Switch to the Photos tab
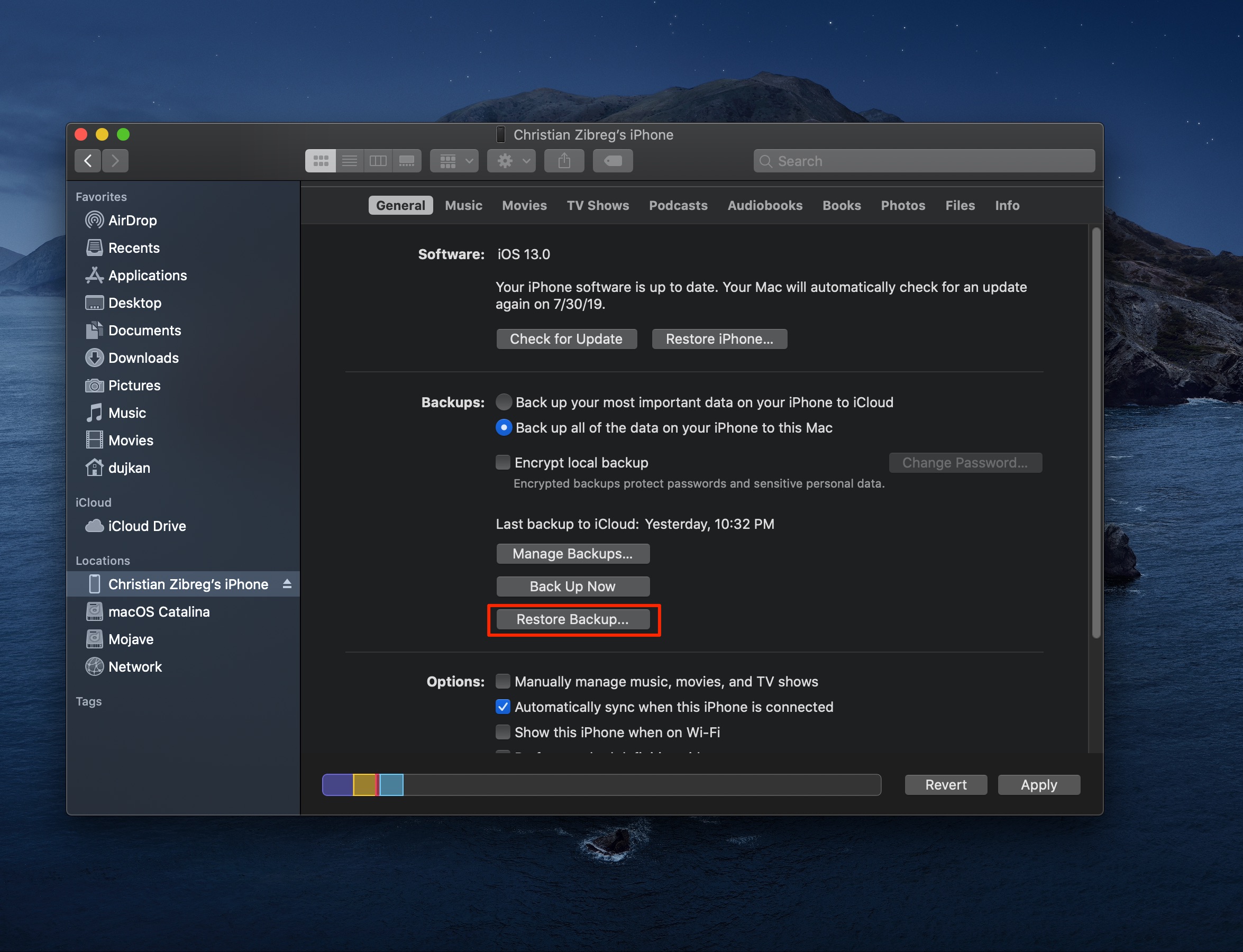Image resolution: width=1243 pixels, height=952 pixels. pyautogui.click(x=903, y=205)
